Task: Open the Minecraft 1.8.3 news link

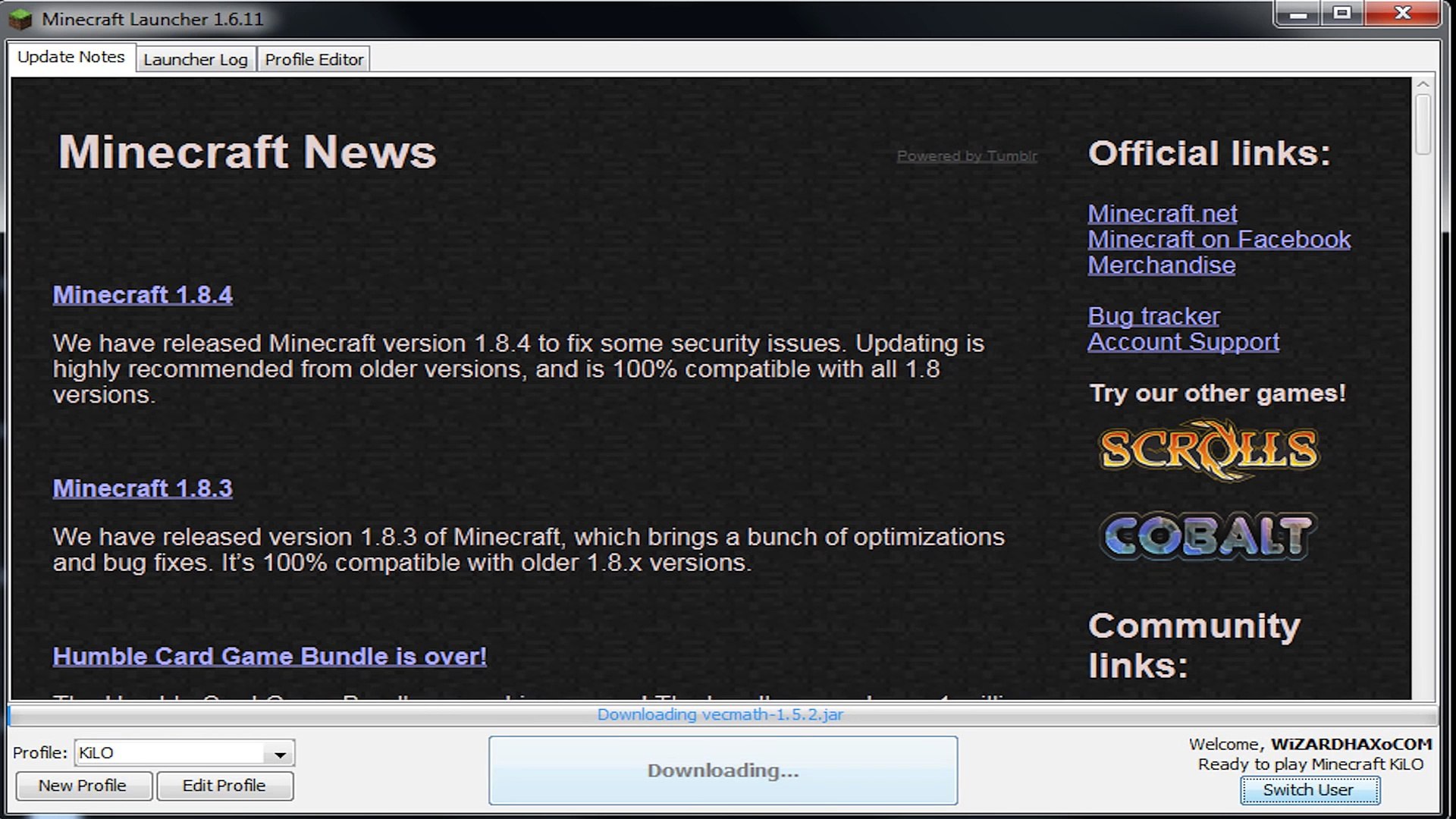Action: [x=143, y=488]
